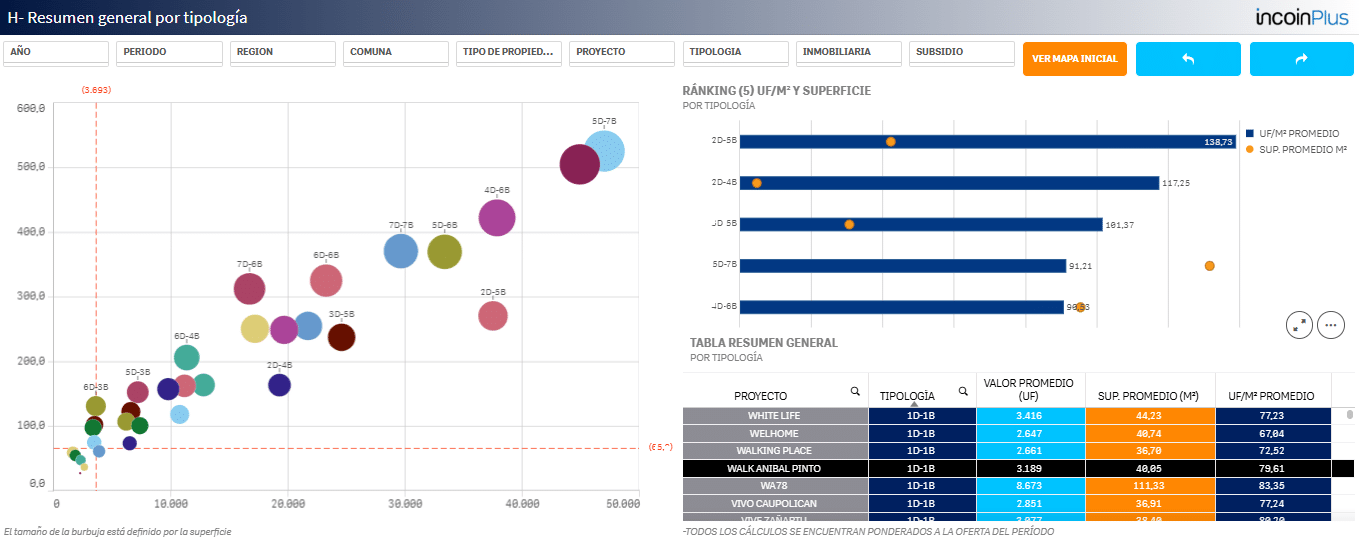This screenshot has height=545, width=1359.
Task: Select the 5D-6B olive bubble
Action: point(444,252)
